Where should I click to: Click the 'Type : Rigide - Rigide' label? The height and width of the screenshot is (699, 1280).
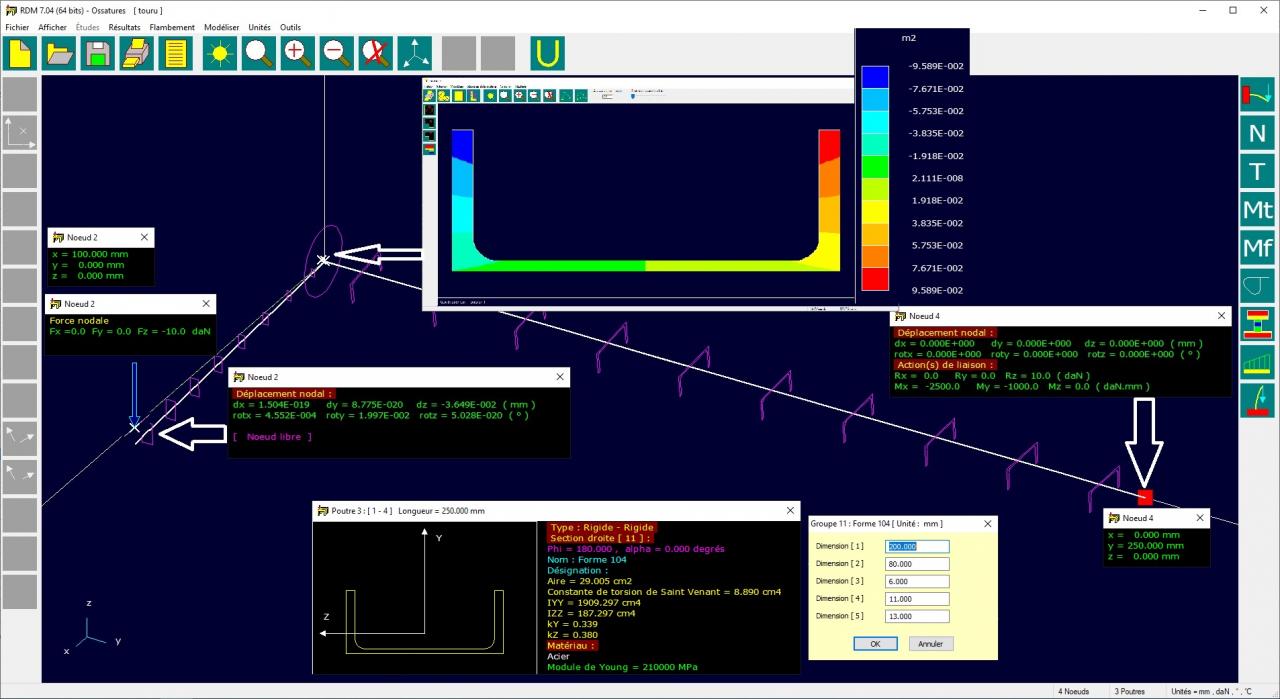pos(601,527)
